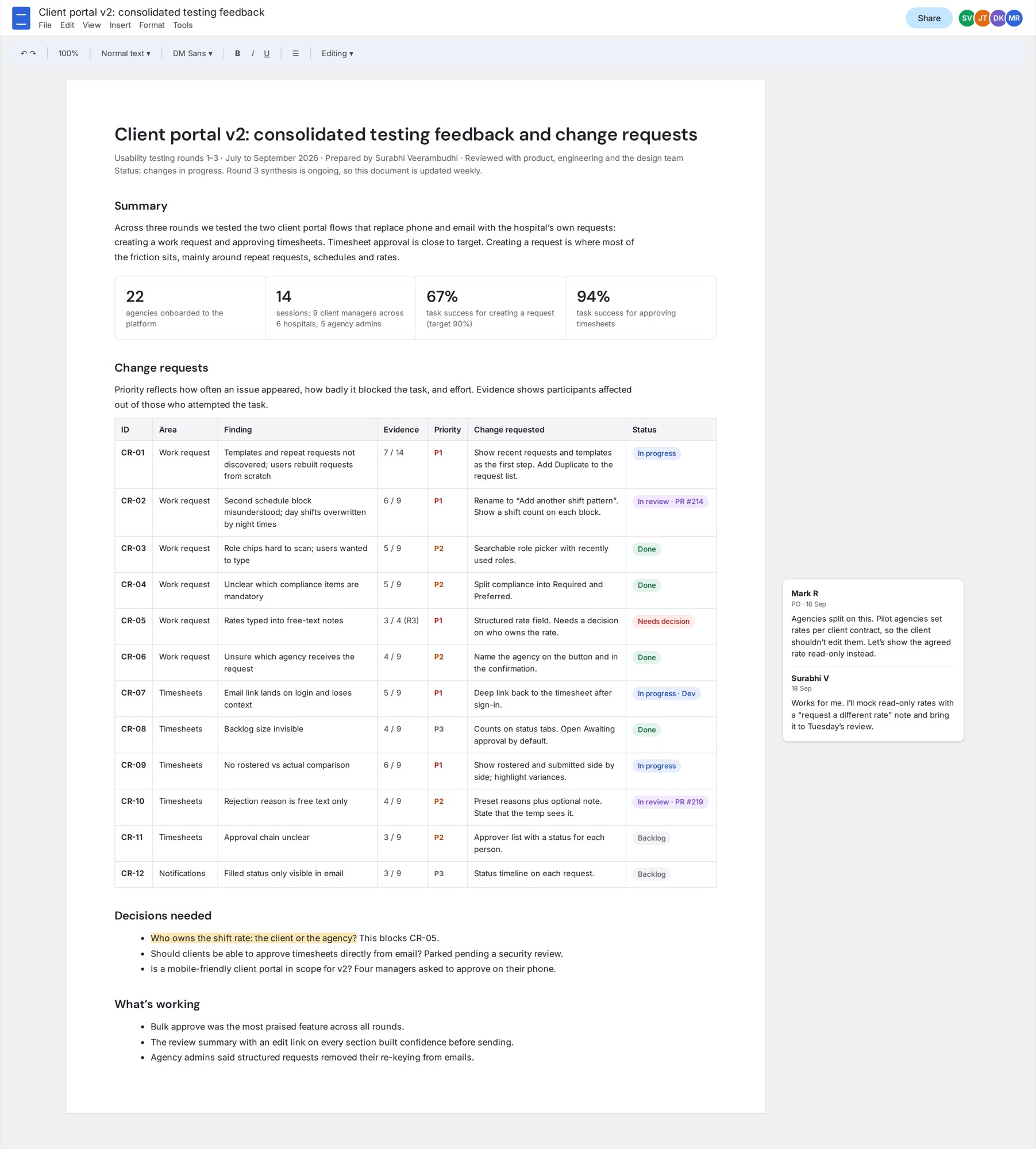Click the CR-01 ID cell
This screenshot has width=1036, height=1149.
tap(133, 464)
